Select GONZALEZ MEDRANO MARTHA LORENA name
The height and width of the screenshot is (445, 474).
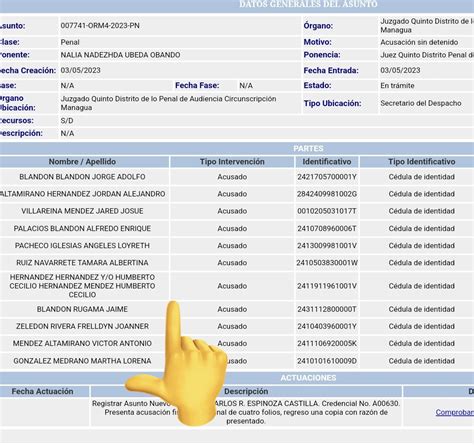82,361
